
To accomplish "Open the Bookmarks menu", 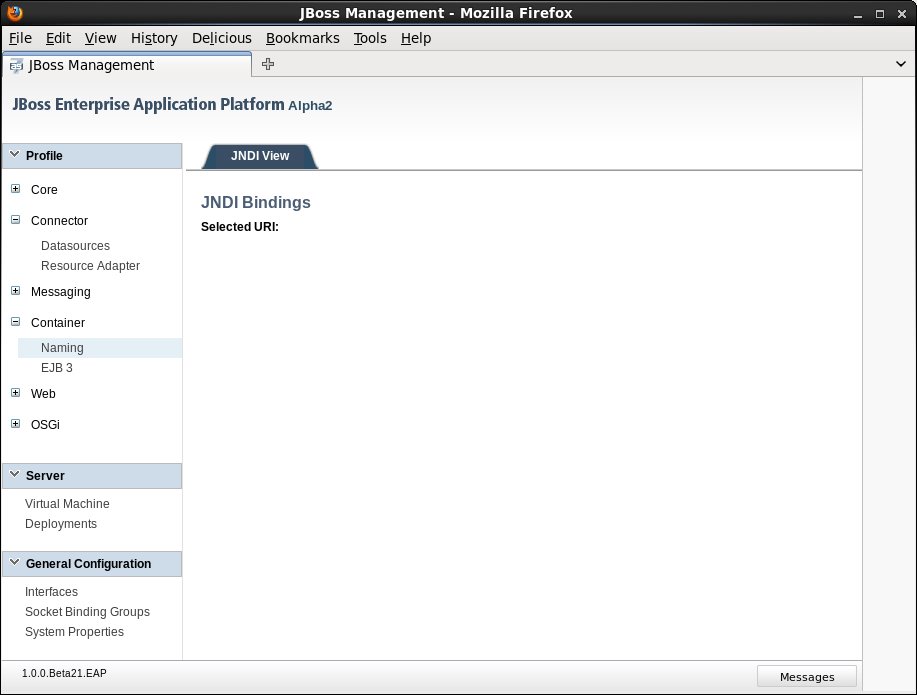I will [x=302, y=38].
